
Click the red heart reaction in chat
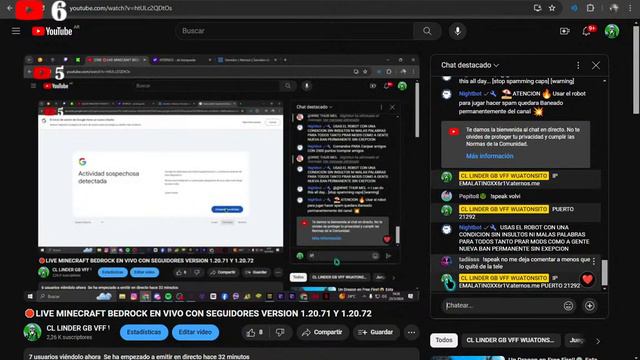pos(587,280)
